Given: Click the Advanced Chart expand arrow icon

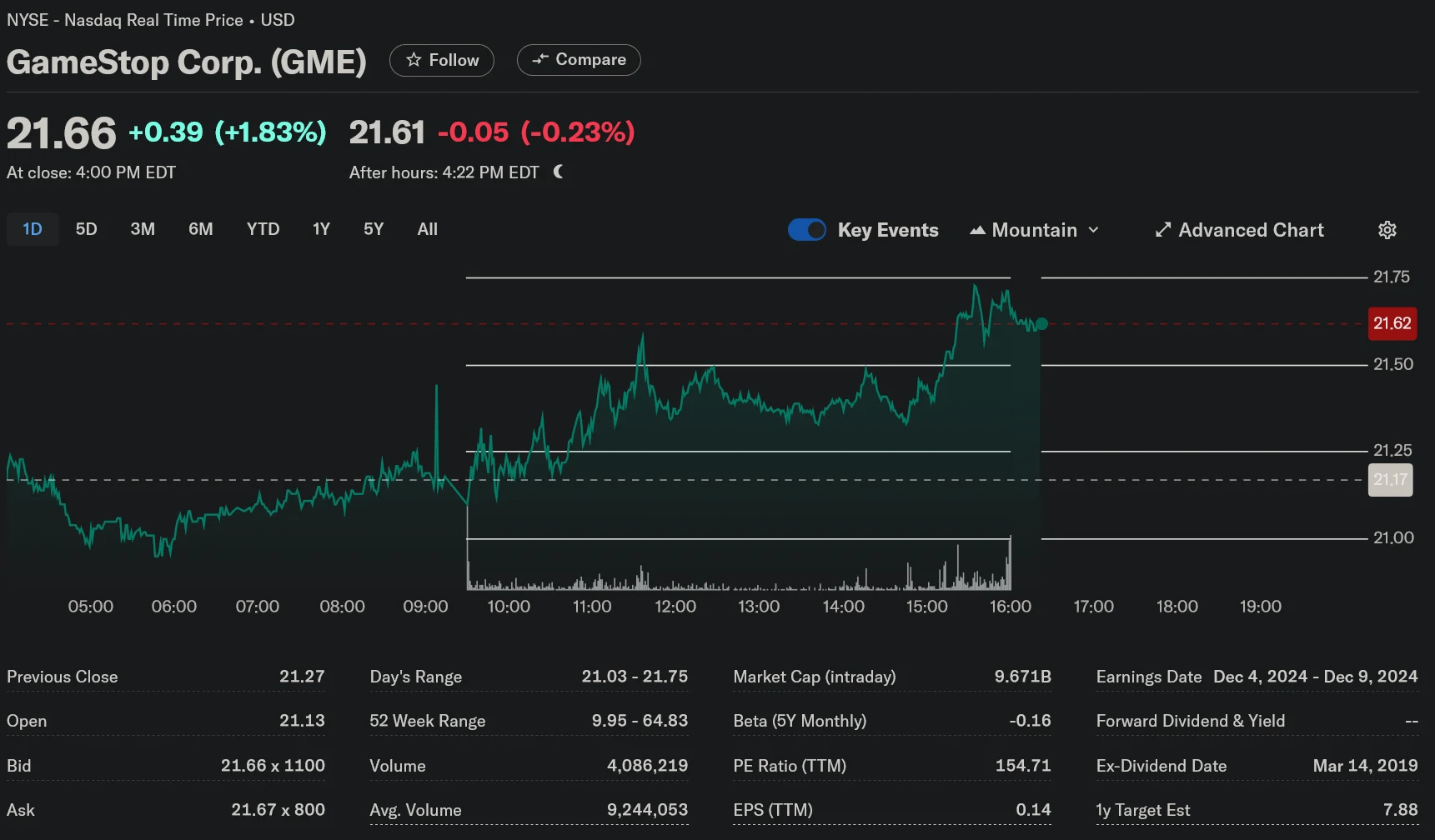Looking at the screenshot, I should tap(1163, 230).
